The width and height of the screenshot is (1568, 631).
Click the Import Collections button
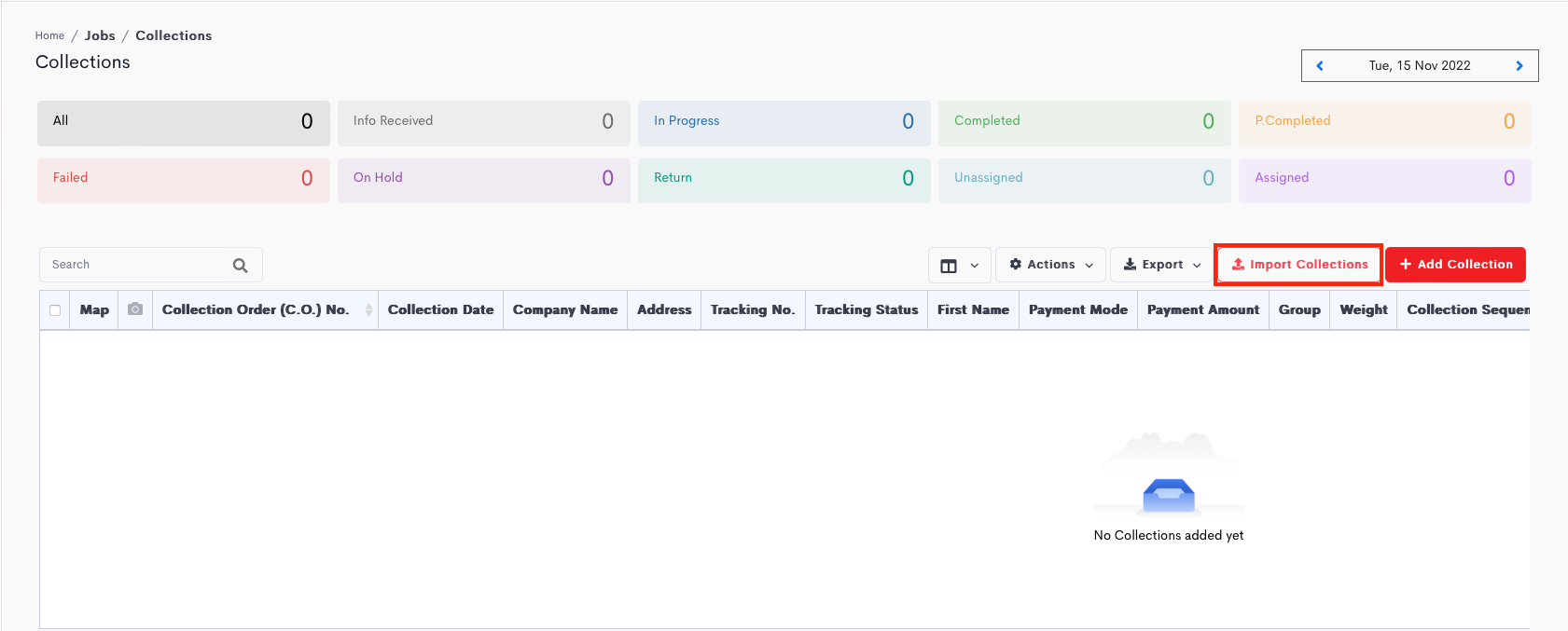tap(1298, 265)
